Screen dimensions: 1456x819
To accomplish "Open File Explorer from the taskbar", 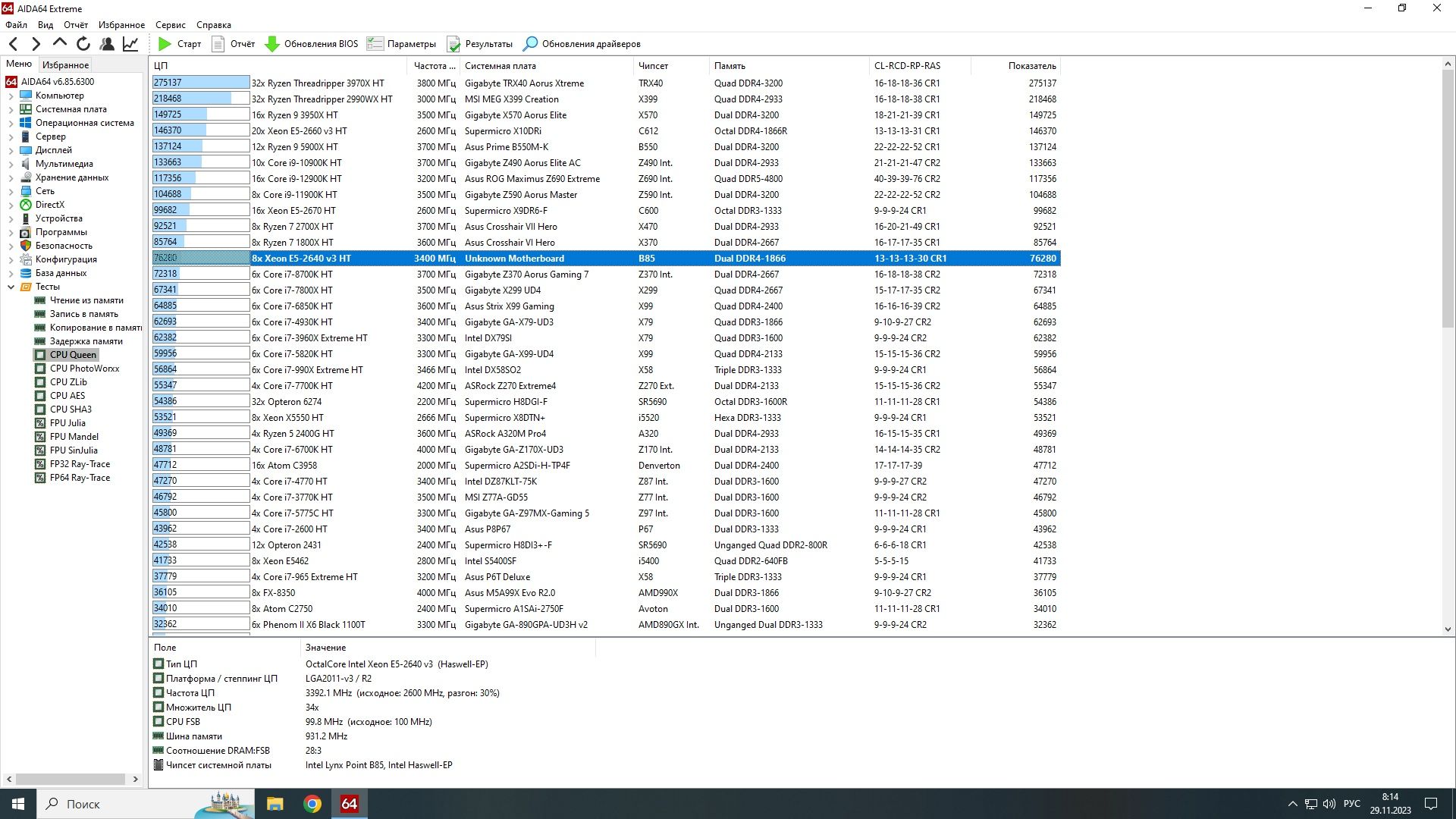I will coord(275,804).
